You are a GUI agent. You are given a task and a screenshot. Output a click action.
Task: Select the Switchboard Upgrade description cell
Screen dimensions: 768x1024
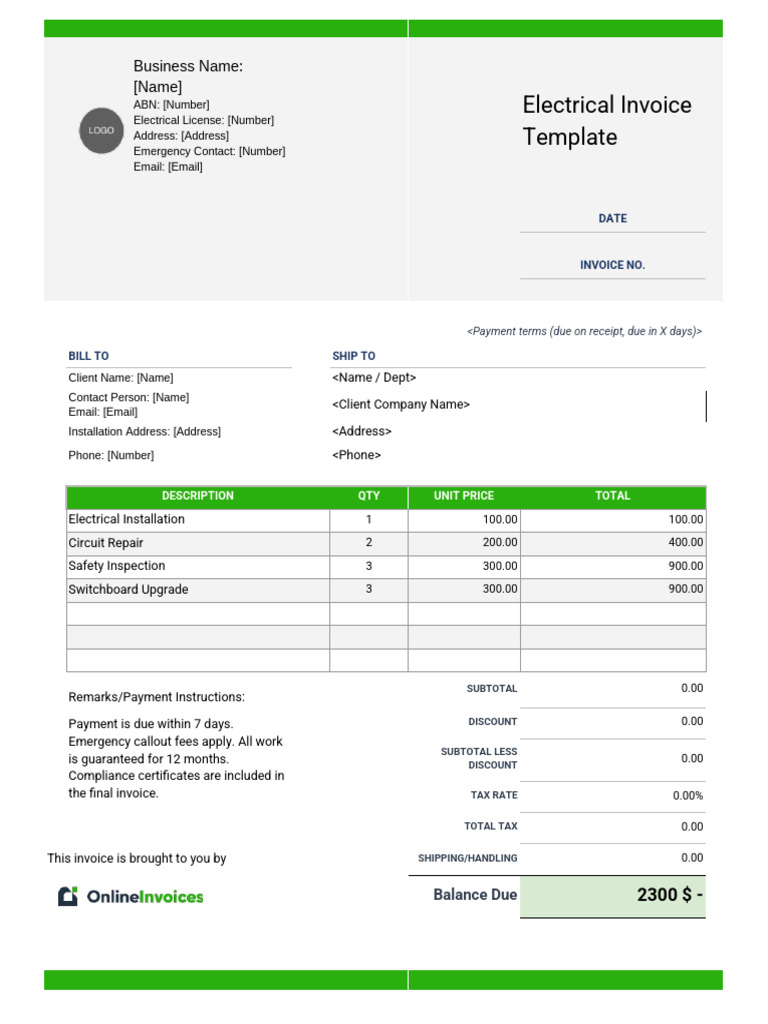pos(198,590)
